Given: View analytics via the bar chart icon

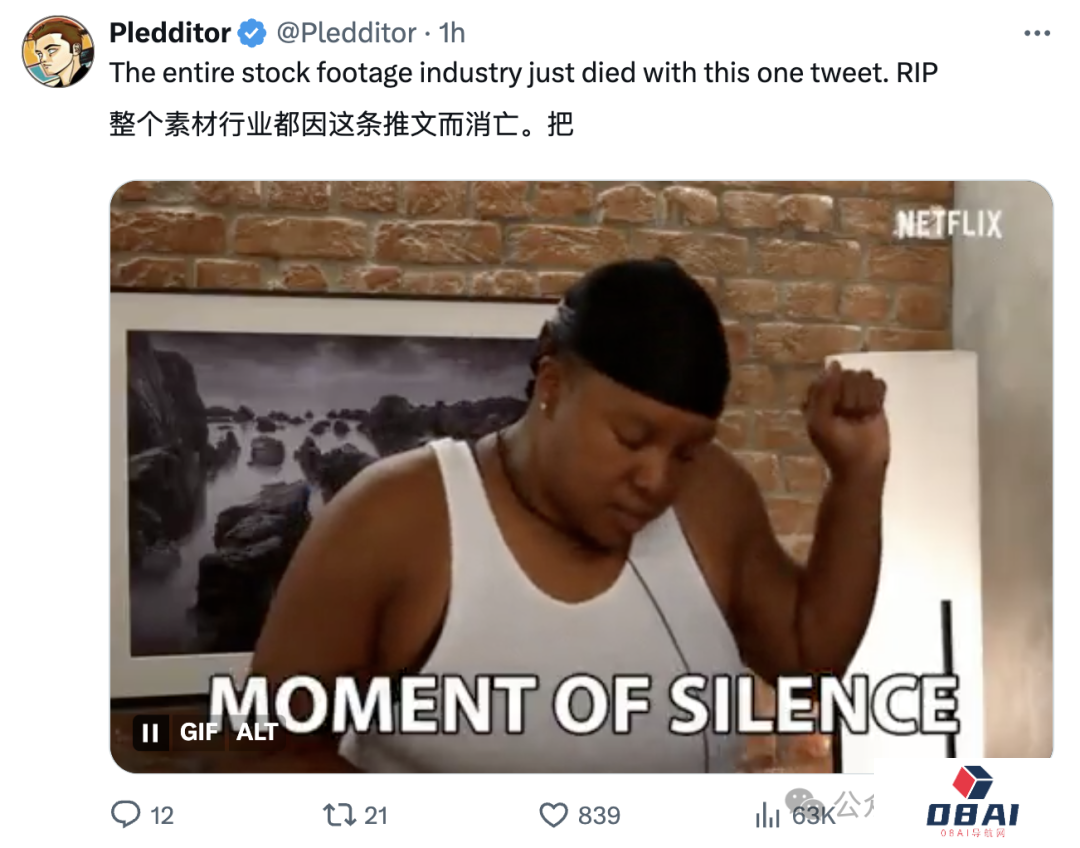Looking at the screenshot, I should [x=767, y=816].
